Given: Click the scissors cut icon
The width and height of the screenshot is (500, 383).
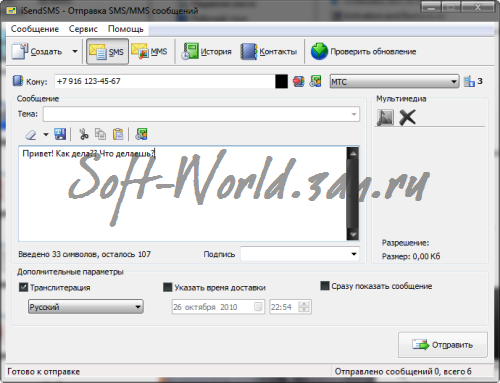Looking at the screenshot, I should [x=83, y=134].
